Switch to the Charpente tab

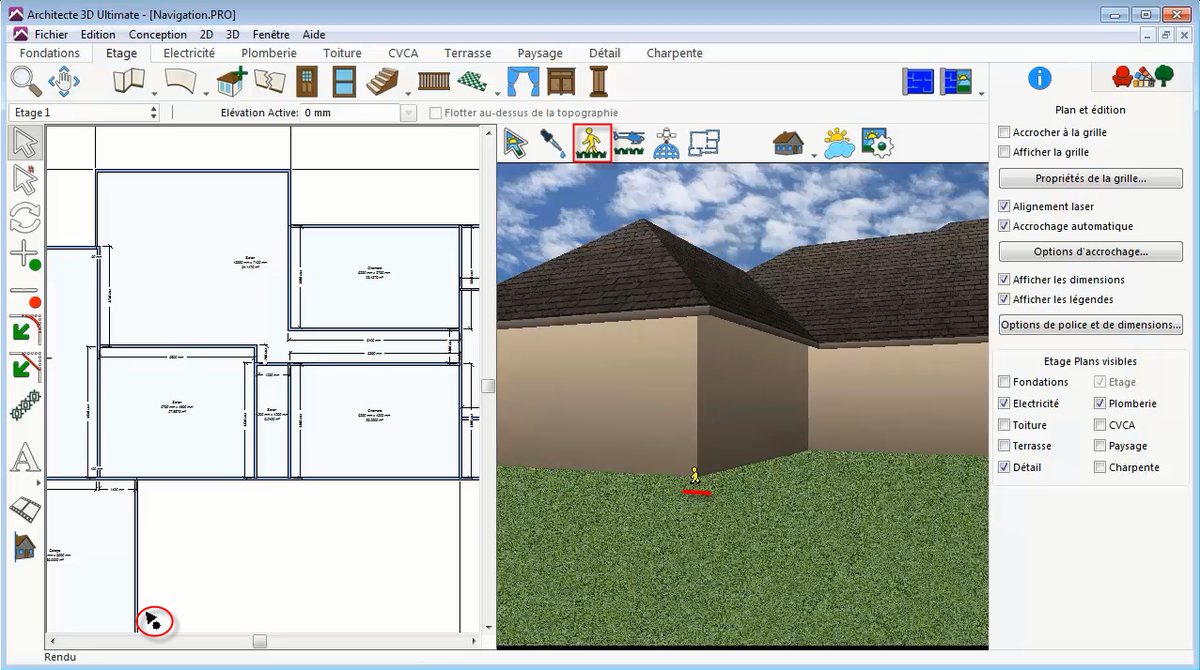point(675,53)
